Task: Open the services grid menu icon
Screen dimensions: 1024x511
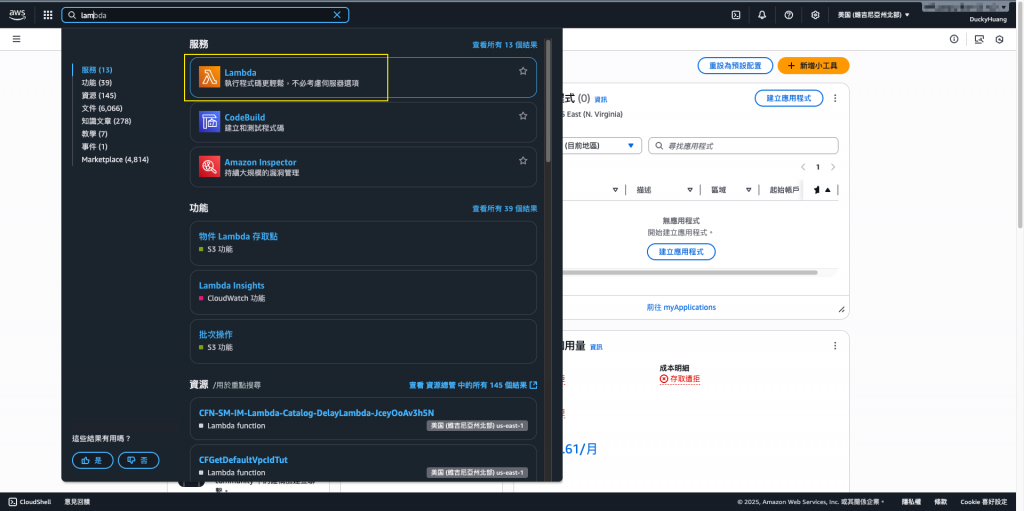Action: (x=48, y=15)
